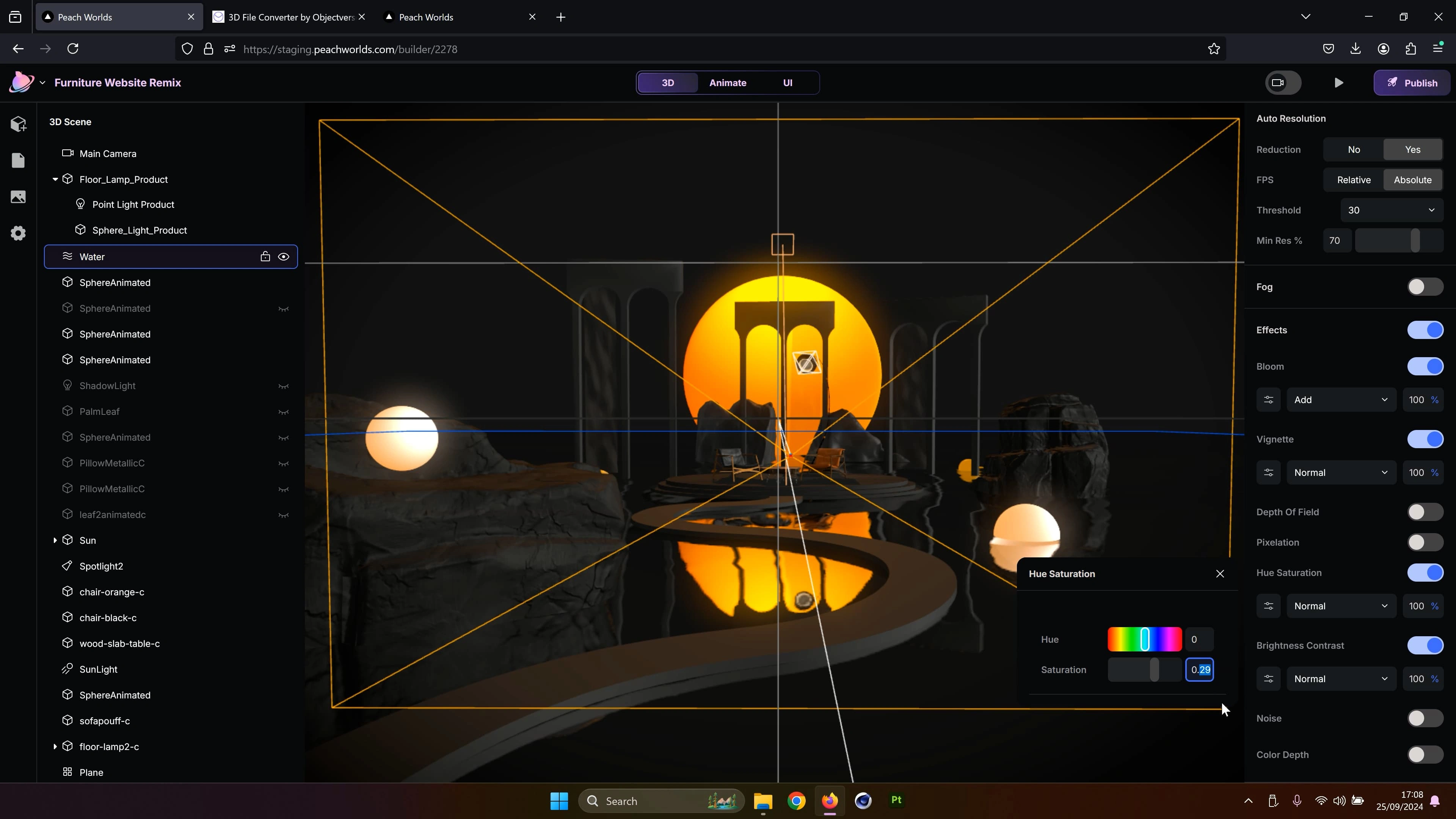Open the pages sidebar icon
The height and width of the screenshot is (819, 1456).
tap(18, 160)
